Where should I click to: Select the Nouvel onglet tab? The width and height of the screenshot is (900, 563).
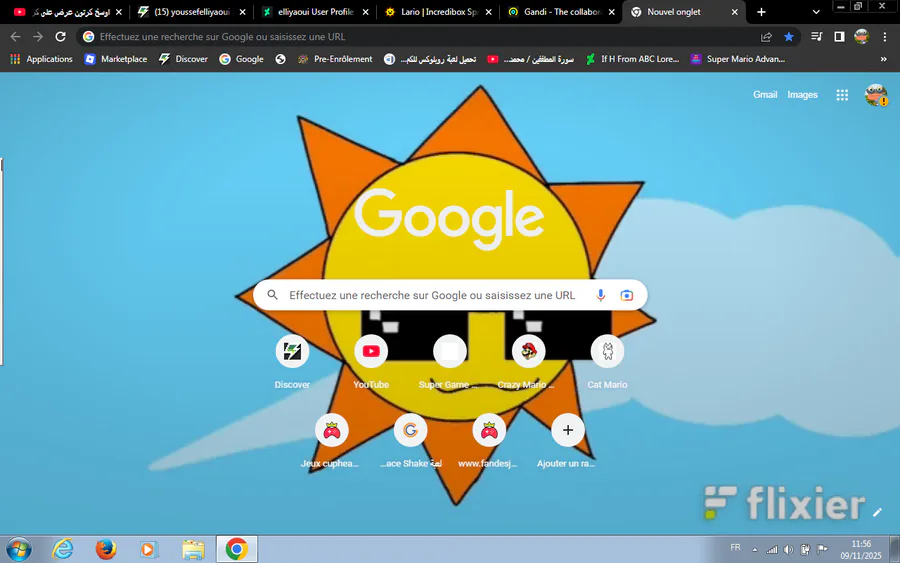pos(683,12)
